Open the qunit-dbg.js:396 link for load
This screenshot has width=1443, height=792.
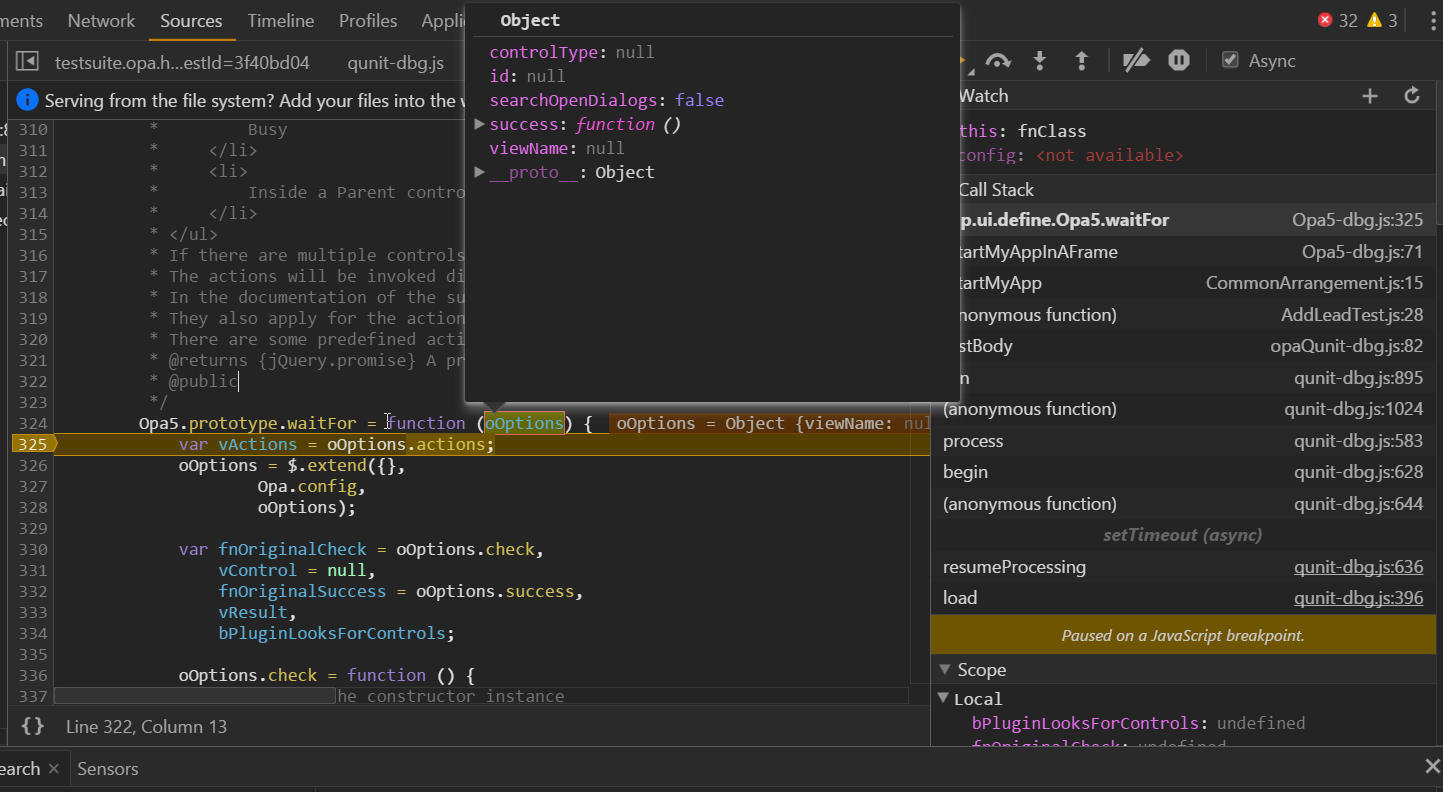(1358, 598)
